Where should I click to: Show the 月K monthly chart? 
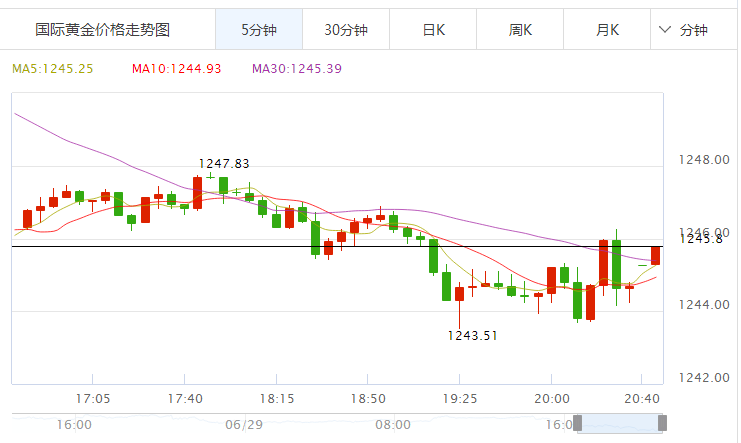tap(607, 30)
